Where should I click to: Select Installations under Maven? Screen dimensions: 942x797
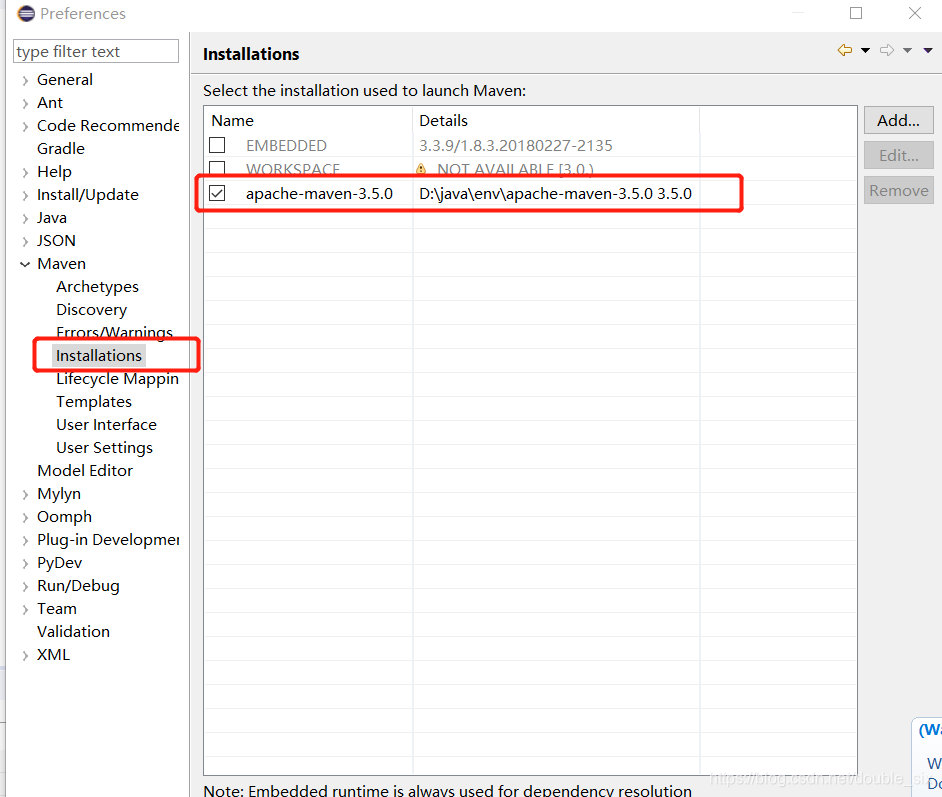tap(99, 356)
